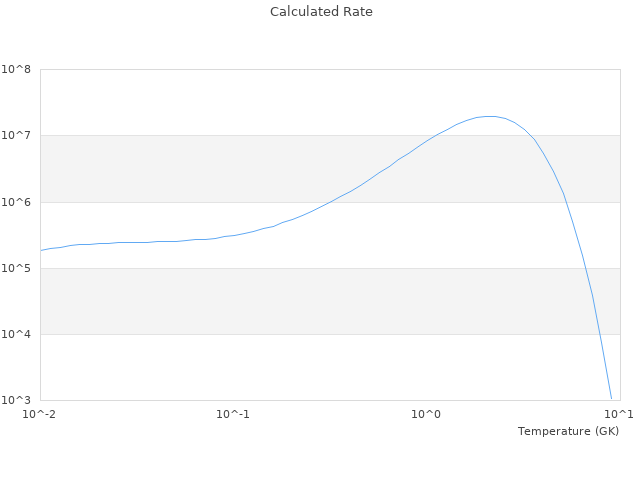The image size is (640, 480).
Task: Click the gray band between 10^6 and 10^7
Action: [200, 168]
